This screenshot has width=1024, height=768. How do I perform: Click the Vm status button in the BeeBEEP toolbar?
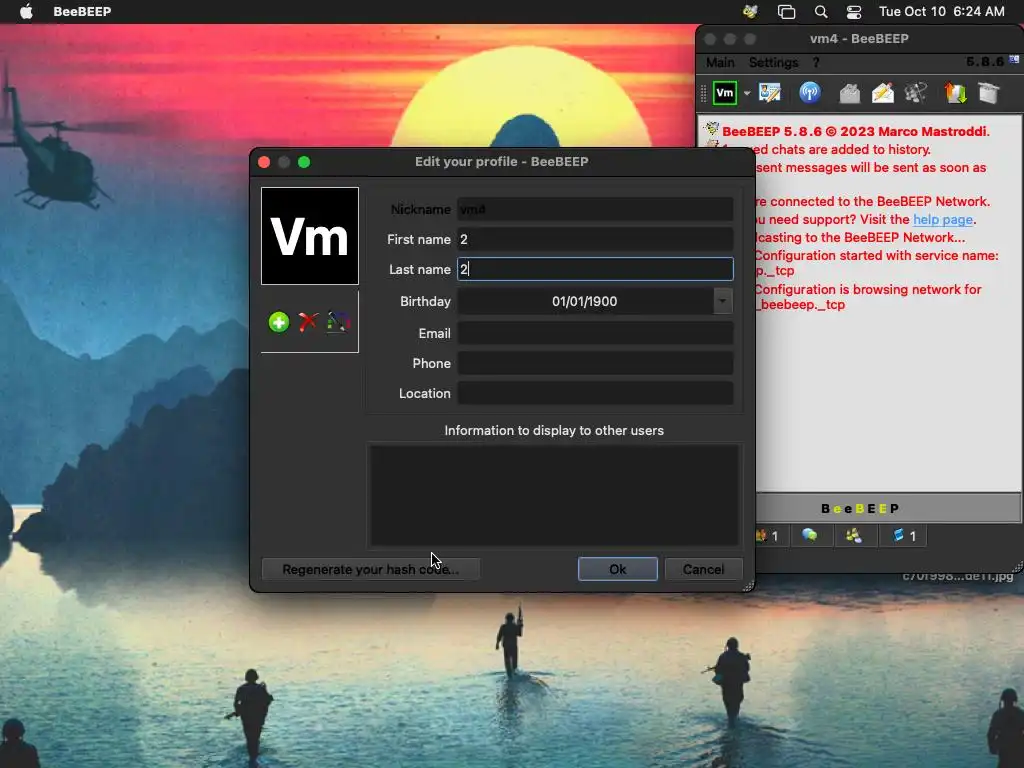(x=725, y=93)
